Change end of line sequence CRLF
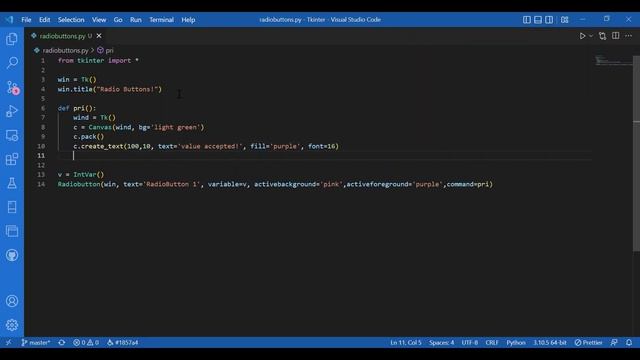 coord(492,342)
